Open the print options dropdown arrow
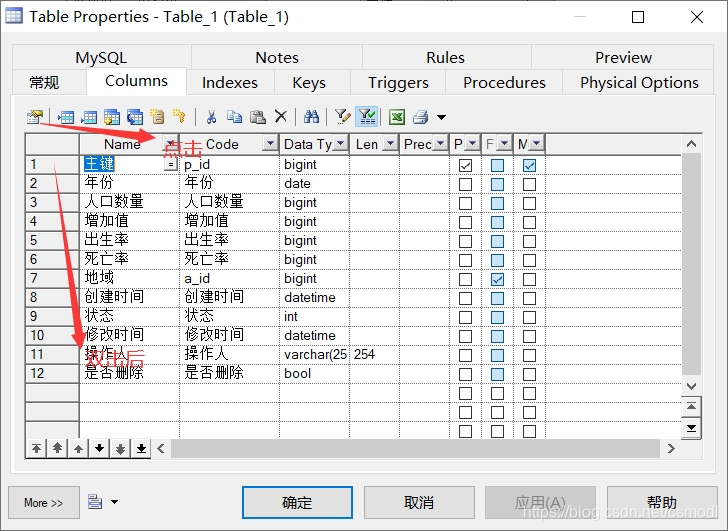This screenshot has width=728, height=531. pos(441,117)
